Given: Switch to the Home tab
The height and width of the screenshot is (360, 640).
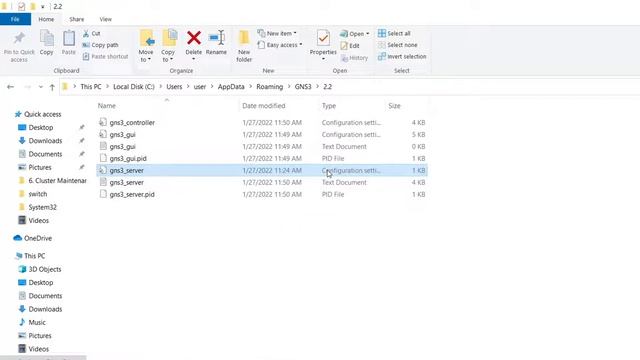Looking at the screenshot, I should point(46,19).
